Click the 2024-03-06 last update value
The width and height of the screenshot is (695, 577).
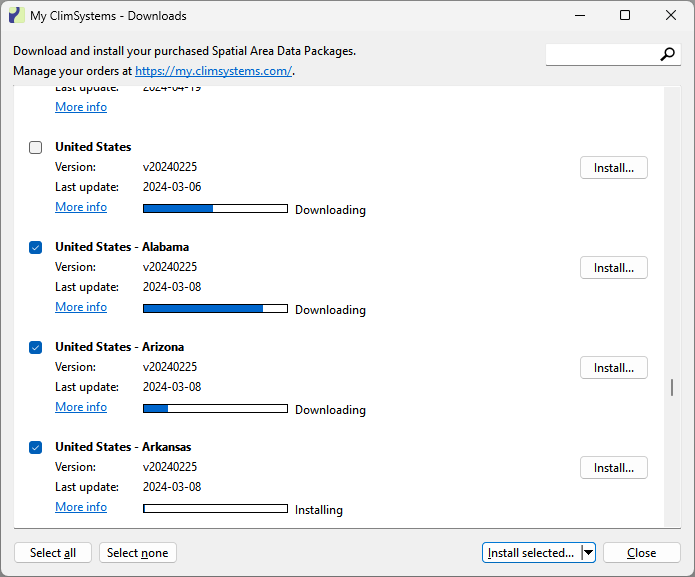pos(172,187)
